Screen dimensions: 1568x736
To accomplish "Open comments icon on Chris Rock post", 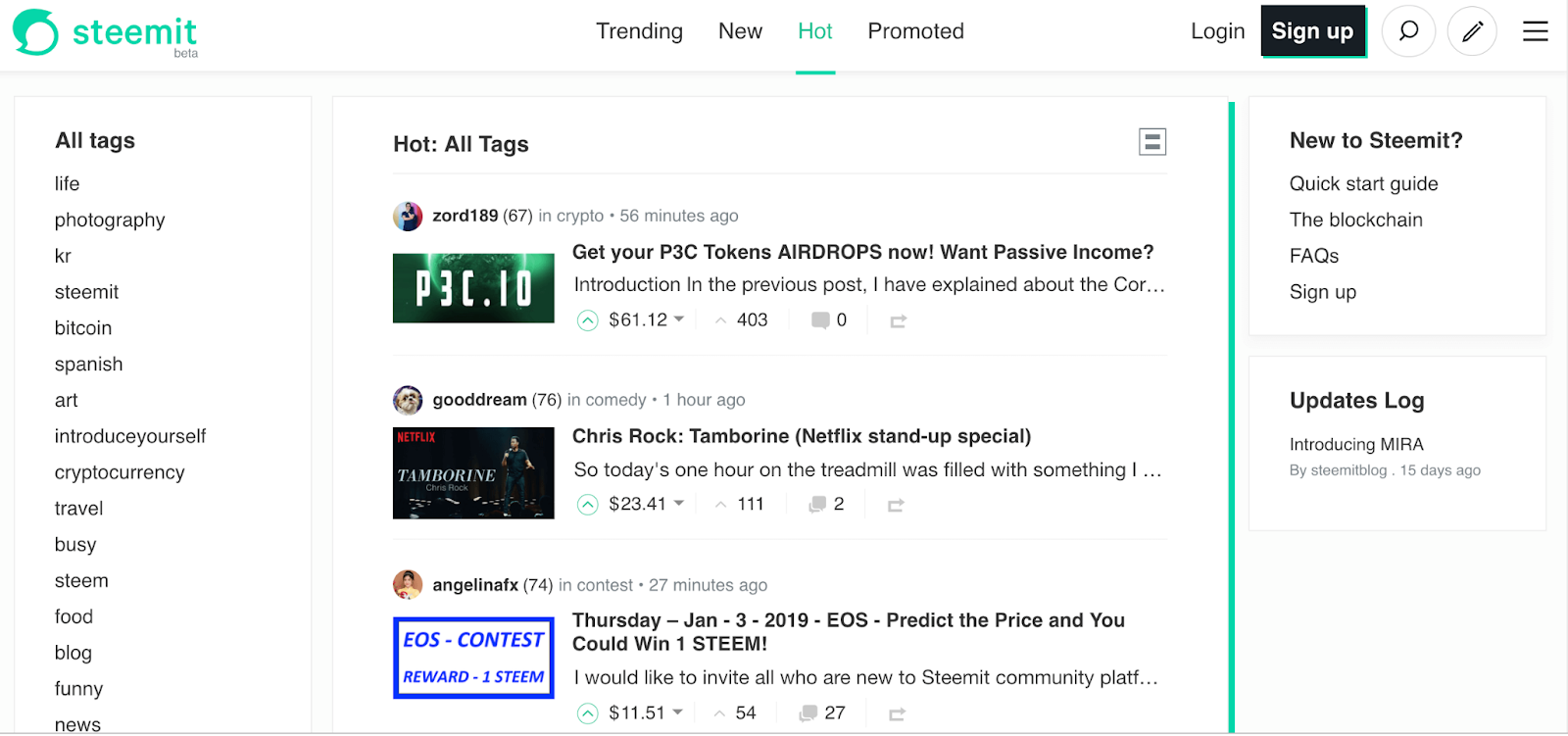I will point(817,505).
